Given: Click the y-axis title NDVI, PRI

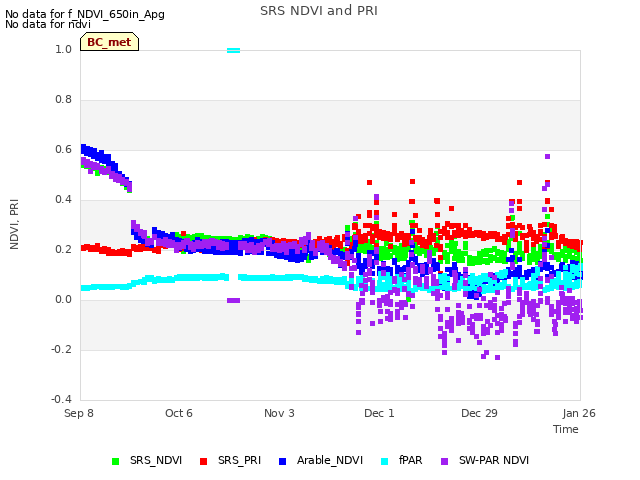Looking at the screenshot, I should pos(14,224).
